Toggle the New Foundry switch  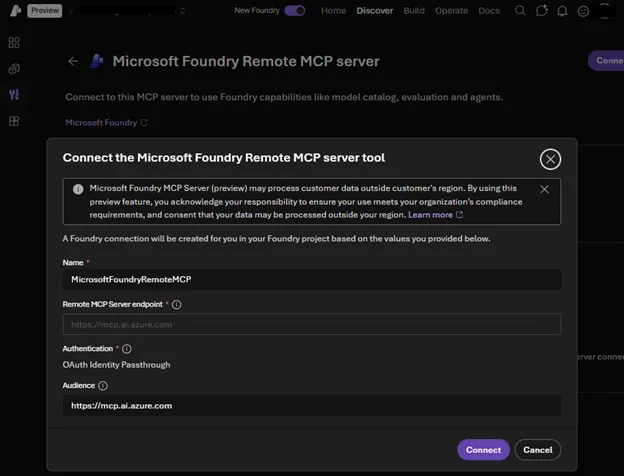(x=295, y=11)
